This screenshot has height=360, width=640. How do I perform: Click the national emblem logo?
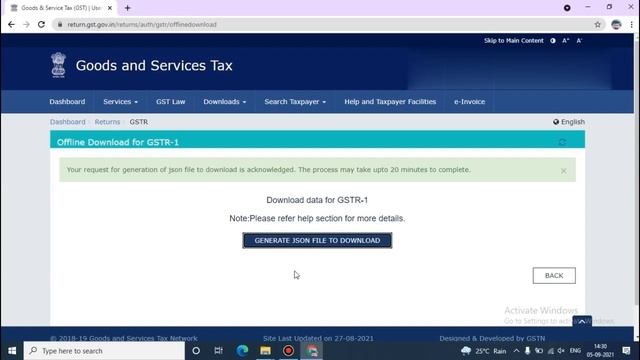58,65
